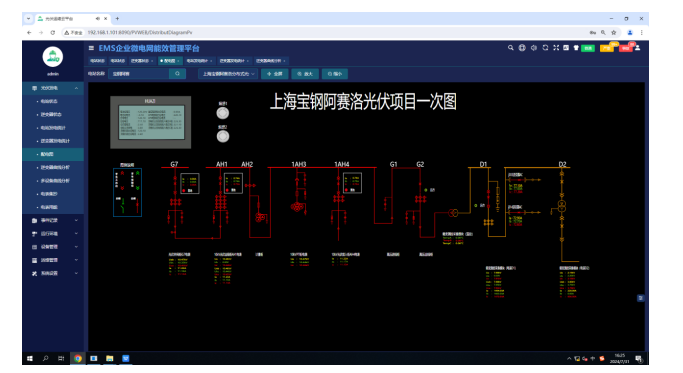Click the station name input field
This screenshot has width=683, height=373.
[x=139, y=74]
